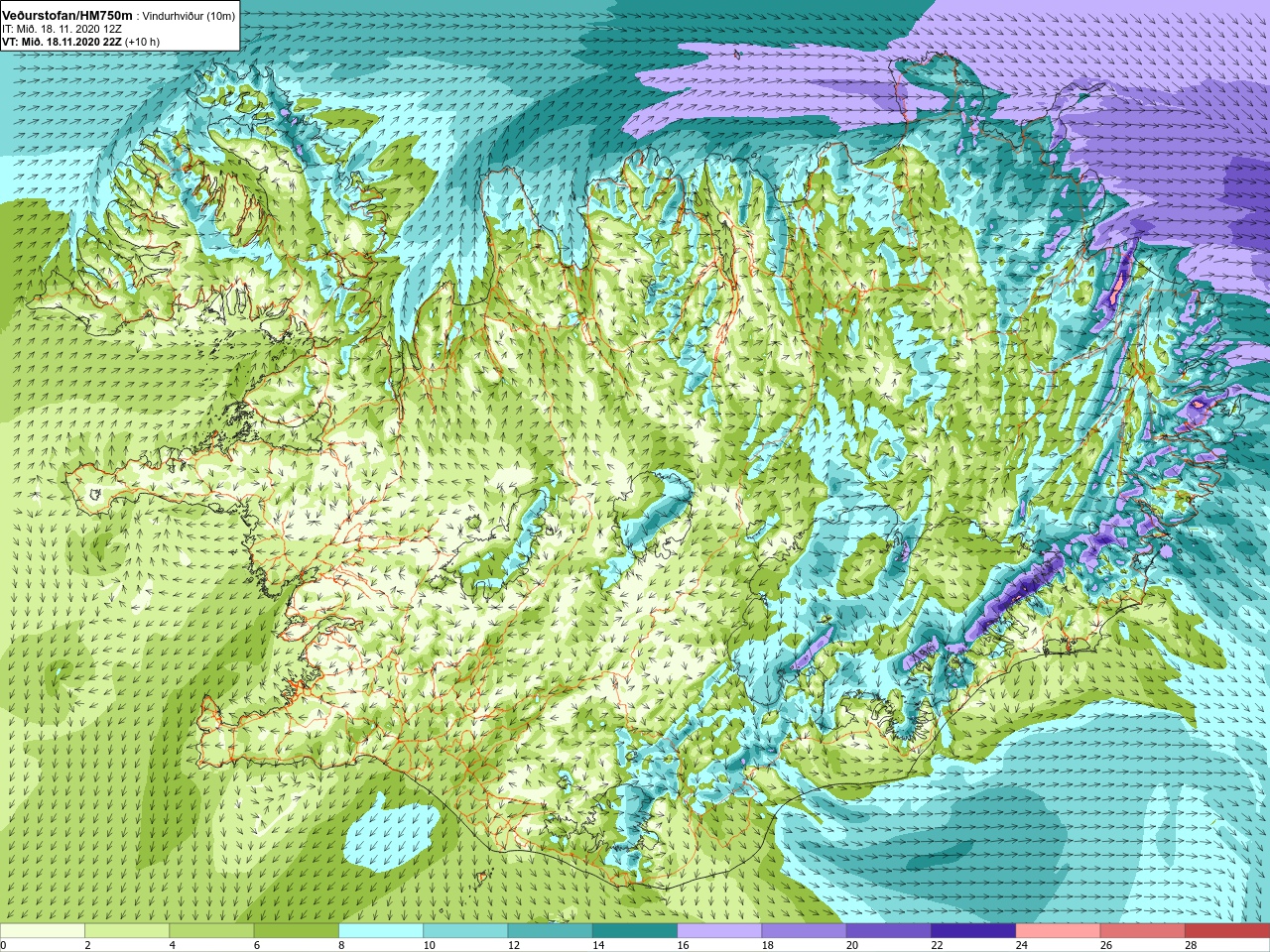The width and height of the screenshot is (1270, 952).
Task: Click the legend scale label 8
Action: [342, 945]
